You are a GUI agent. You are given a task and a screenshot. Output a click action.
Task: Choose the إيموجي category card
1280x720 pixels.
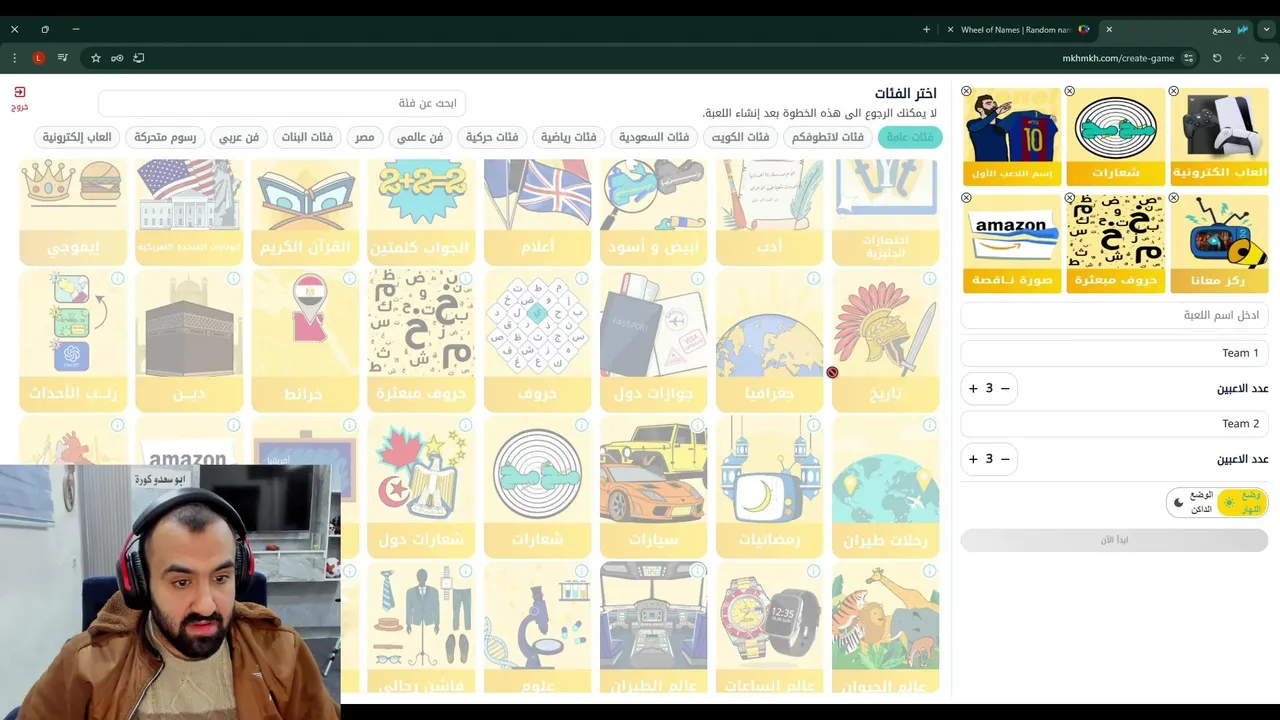pos(74,211)
